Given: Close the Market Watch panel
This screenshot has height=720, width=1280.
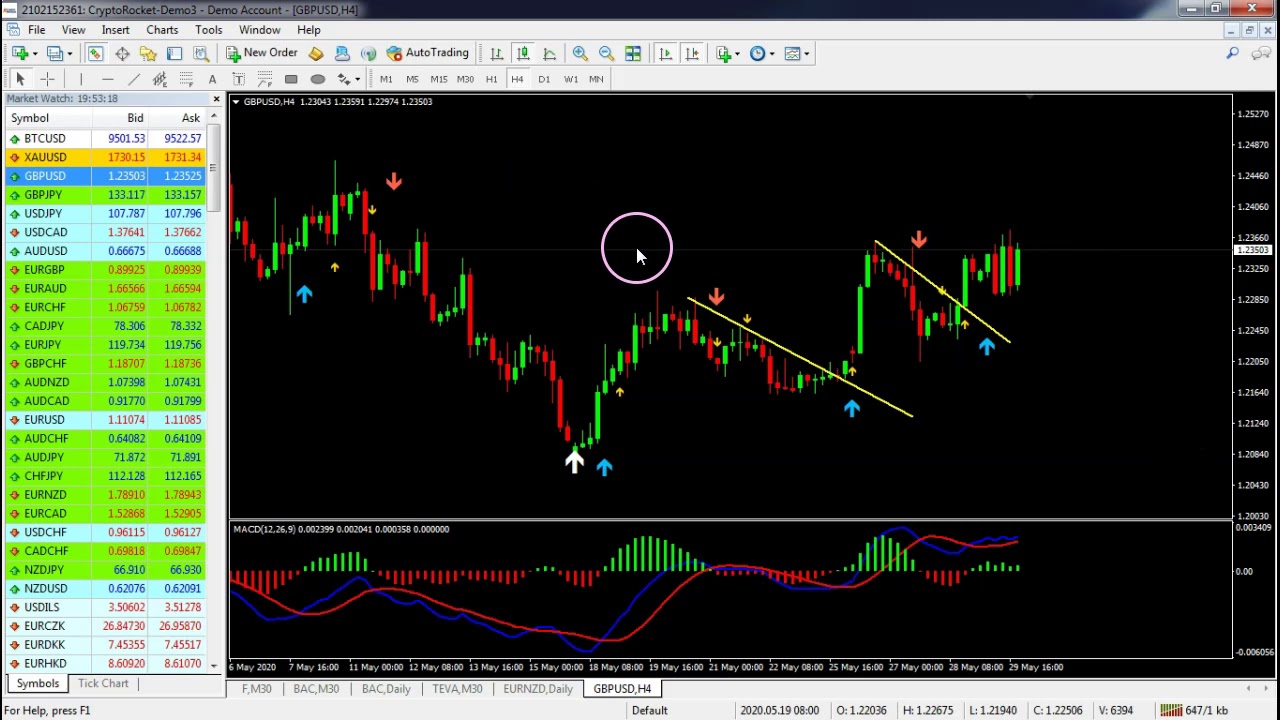Looking at the screenshot, I should pyautogui.click(x=216, y=98).
